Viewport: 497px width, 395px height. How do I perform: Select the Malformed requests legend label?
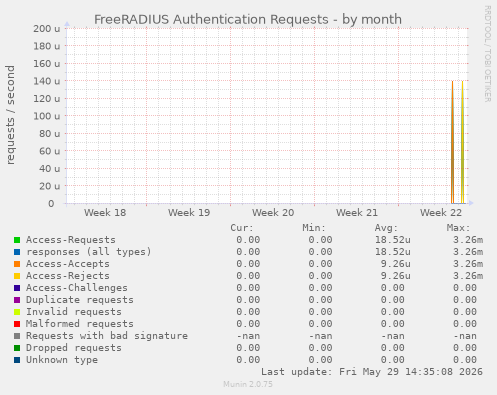(x=80, y=324)
